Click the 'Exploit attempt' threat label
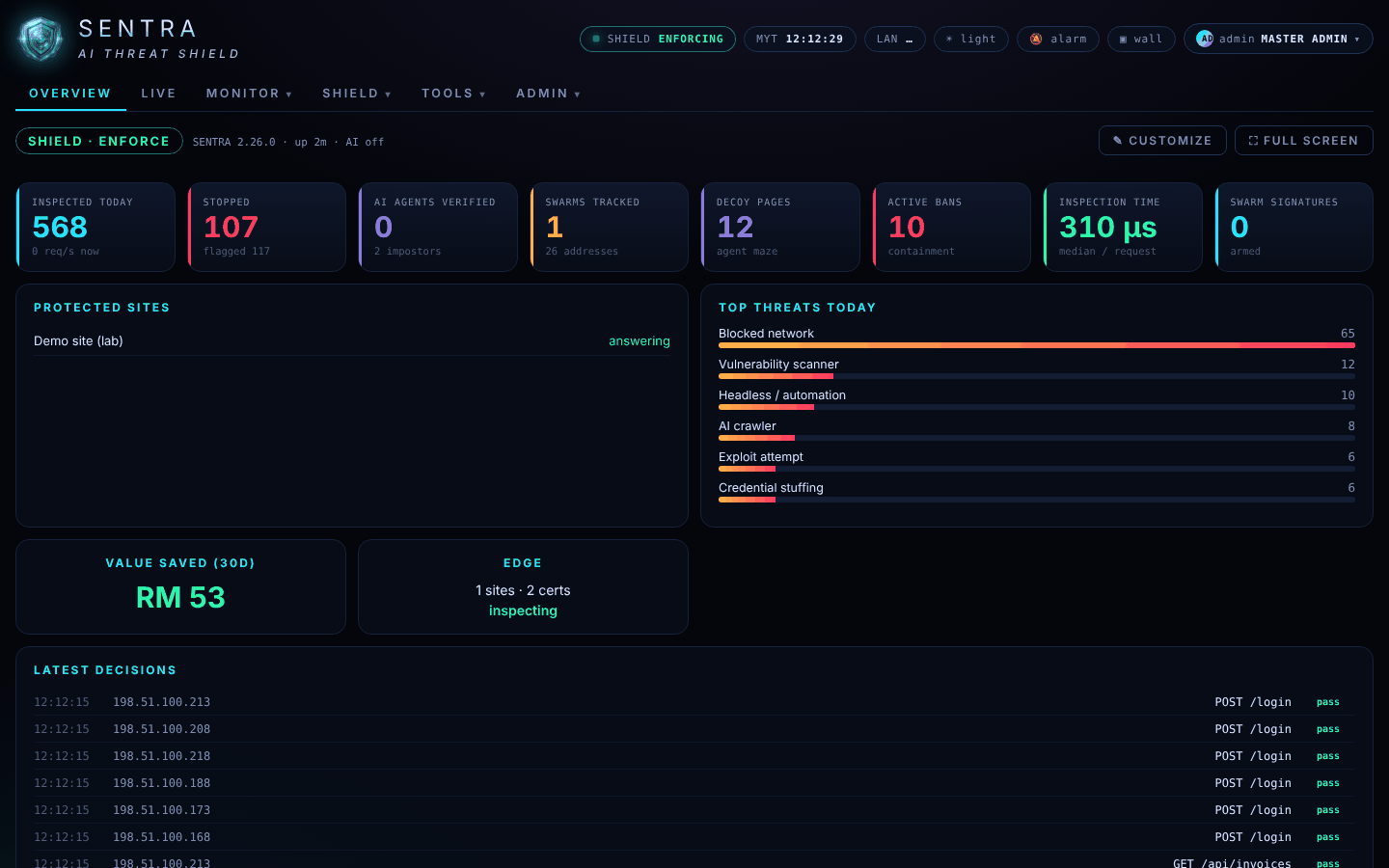The image size is (1389, 868). pyautogui.click(x=760, y=457)
